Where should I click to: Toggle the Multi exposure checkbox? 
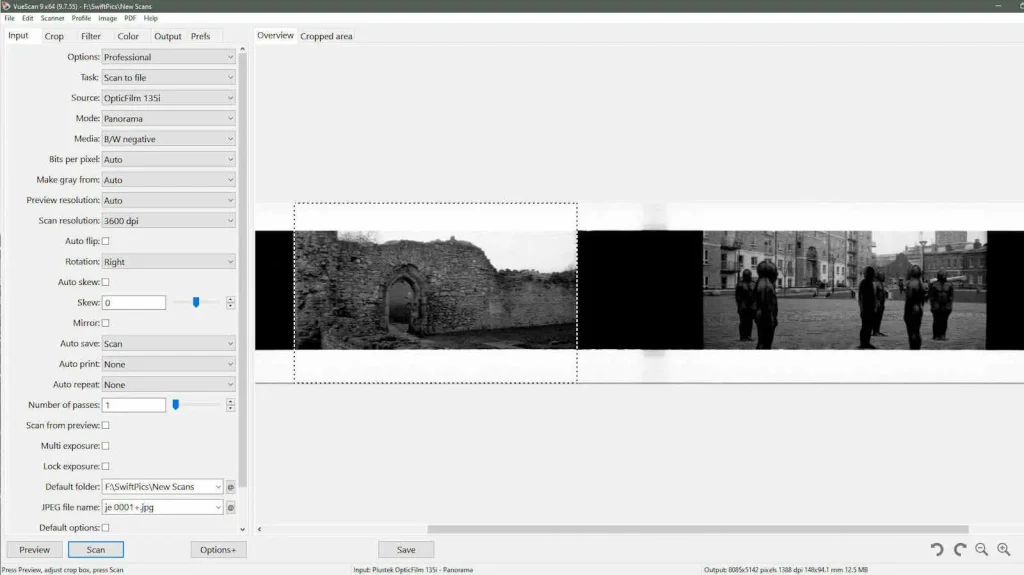coord(105,446)
